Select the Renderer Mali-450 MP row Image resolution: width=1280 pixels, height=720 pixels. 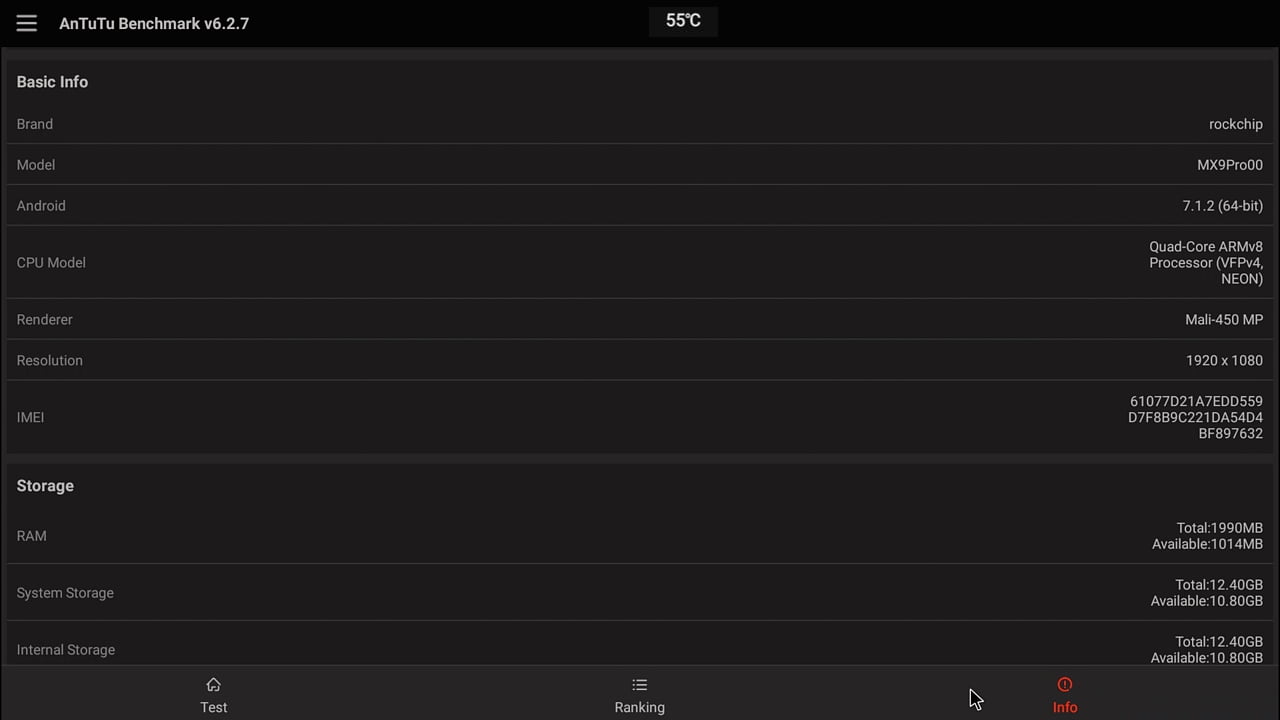pos(640,320)
